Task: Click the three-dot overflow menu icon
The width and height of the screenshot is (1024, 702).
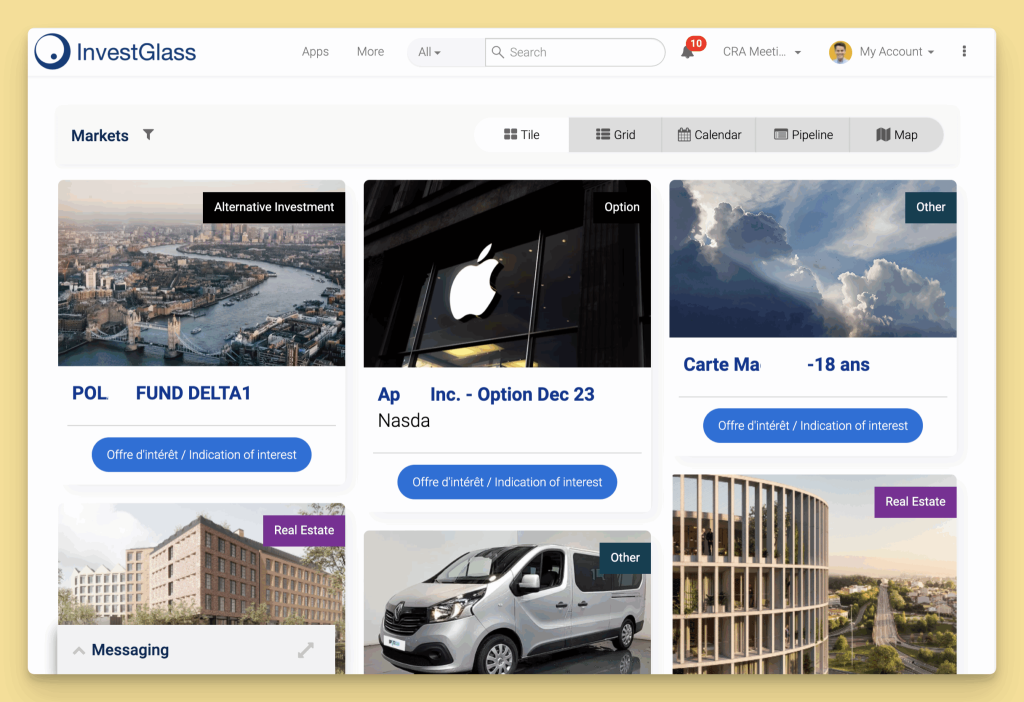Action: pyautogui.click(x=964, y=51)
